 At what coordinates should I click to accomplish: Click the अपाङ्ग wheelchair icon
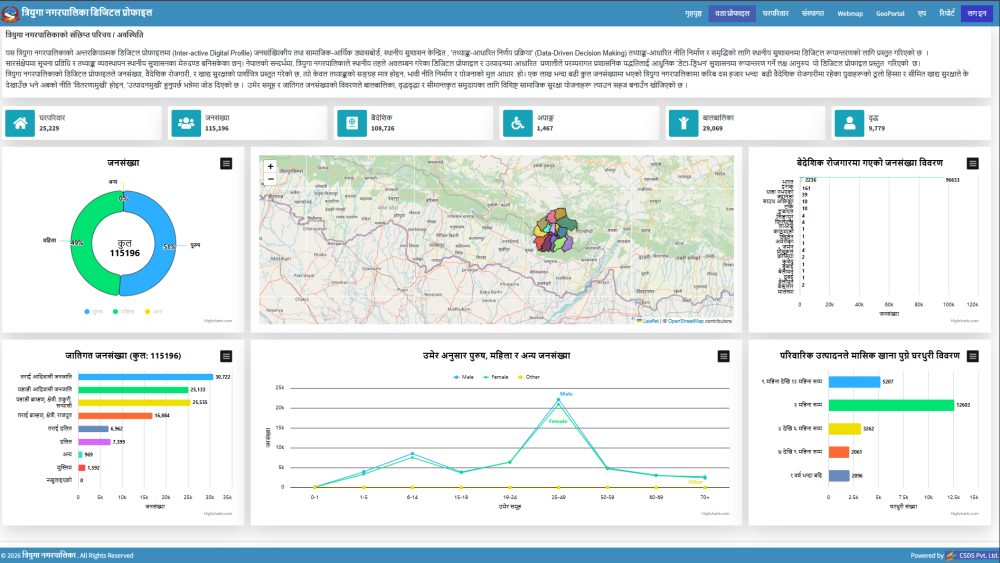click(x=517, y=123)
